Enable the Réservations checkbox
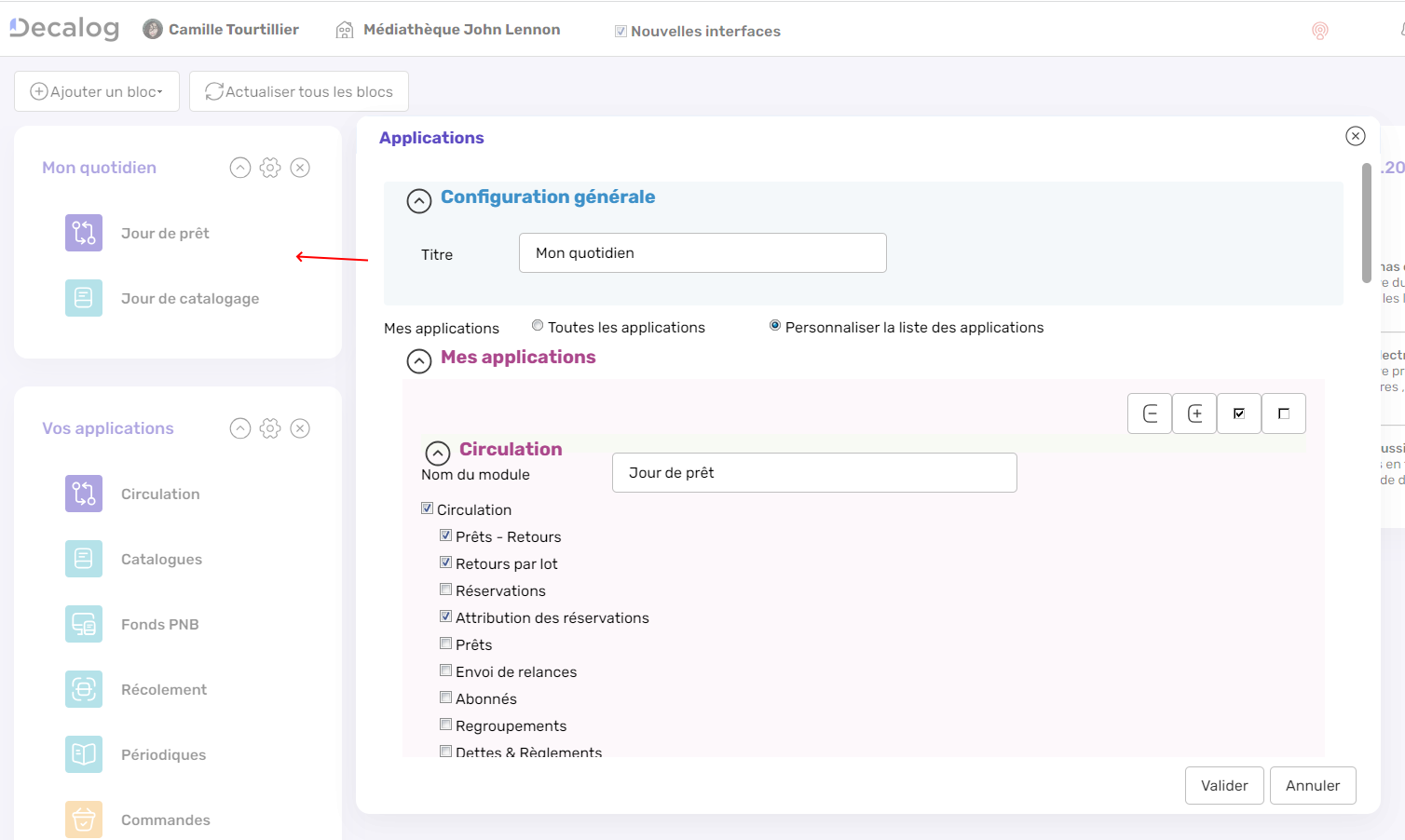This screenshot has height=840, width=1405. (x=445, y=589)
